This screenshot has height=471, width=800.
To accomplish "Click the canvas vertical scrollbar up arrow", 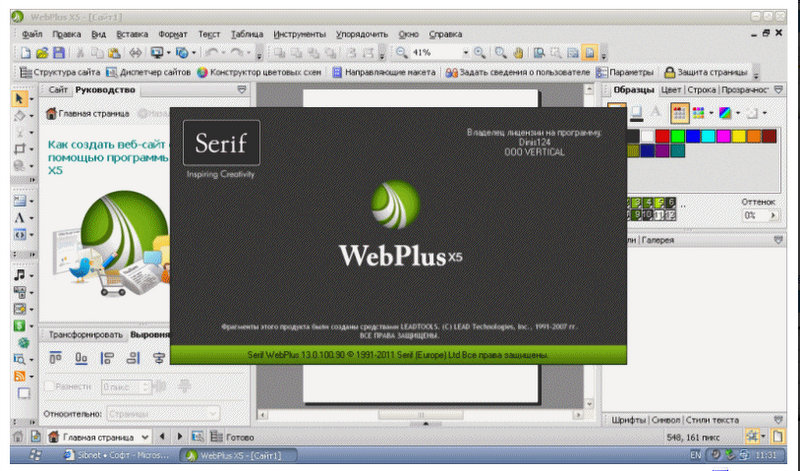I will (589, 89).
